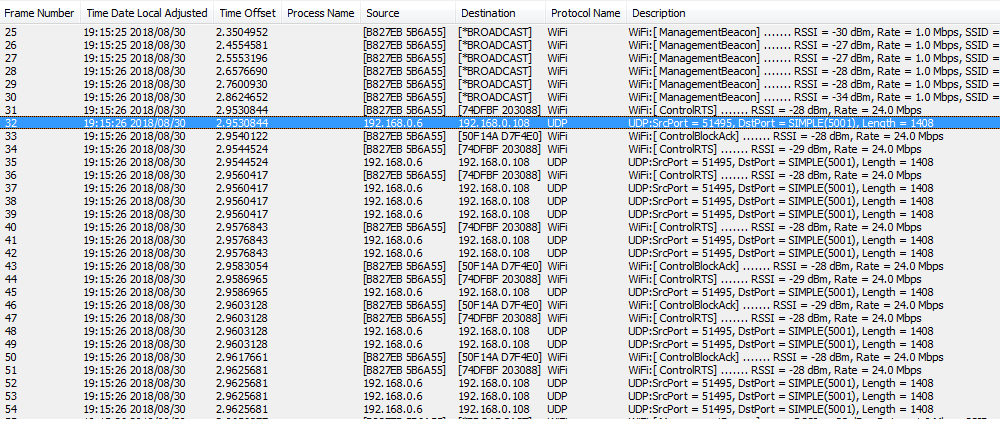Viewport: 1004px width, 425px height.
Task: Click the Process Name column header
Action: [320, 13]
